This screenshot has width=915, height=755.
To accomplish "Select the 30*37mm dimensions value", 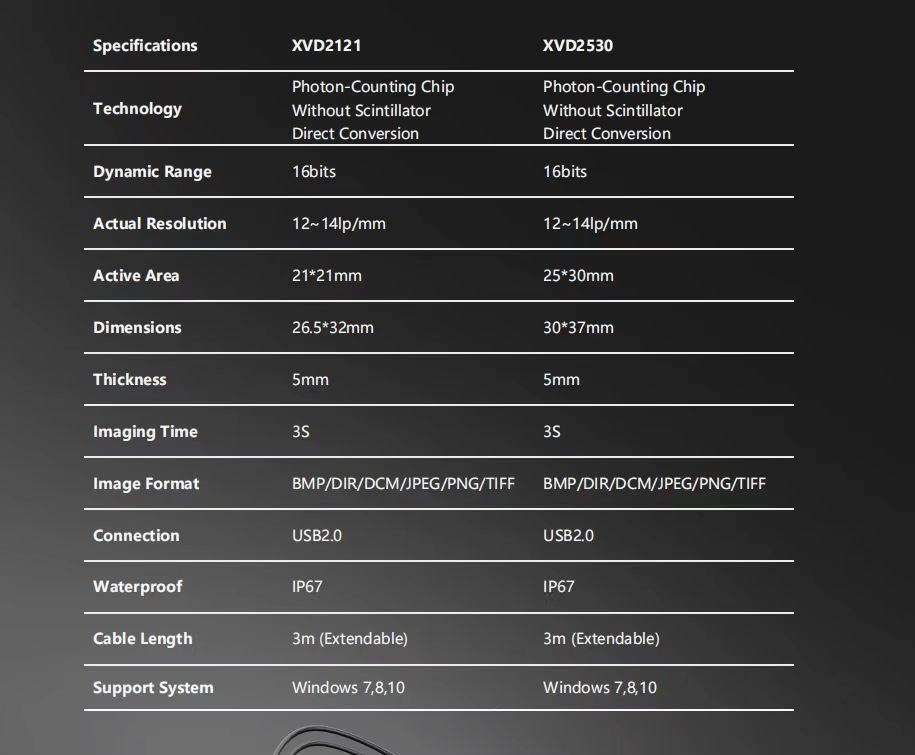I will tap(578, 327).
